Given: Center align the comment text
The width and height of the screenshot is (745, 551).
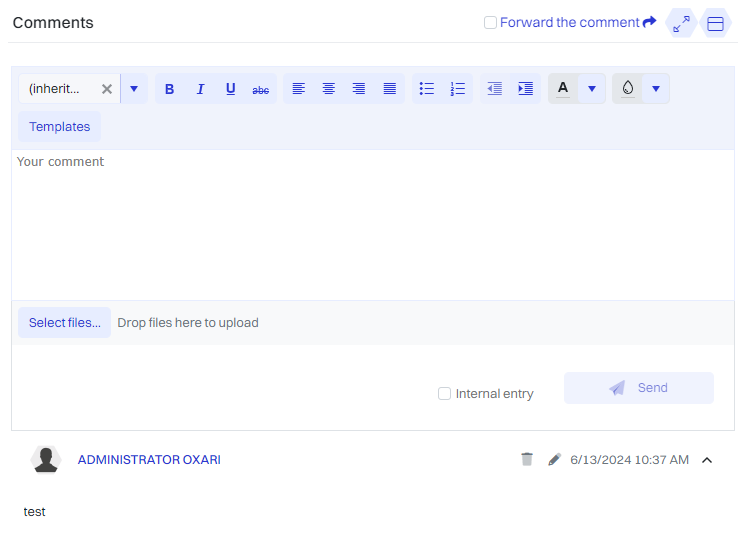Looking at the screenshot, I should [x=328, y=89].
